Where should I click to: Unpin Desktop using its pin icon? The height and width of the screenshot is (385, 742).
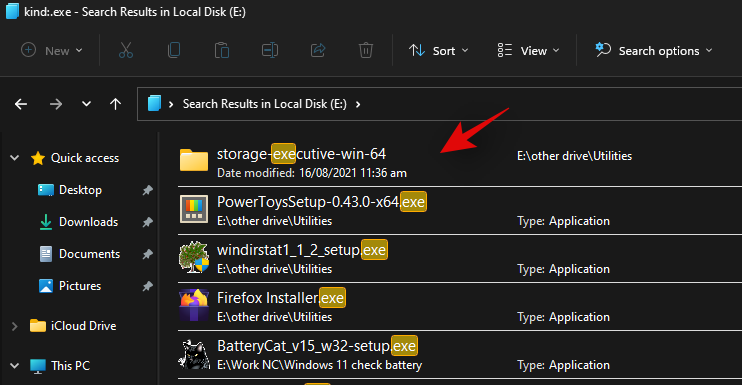point(148,190)
